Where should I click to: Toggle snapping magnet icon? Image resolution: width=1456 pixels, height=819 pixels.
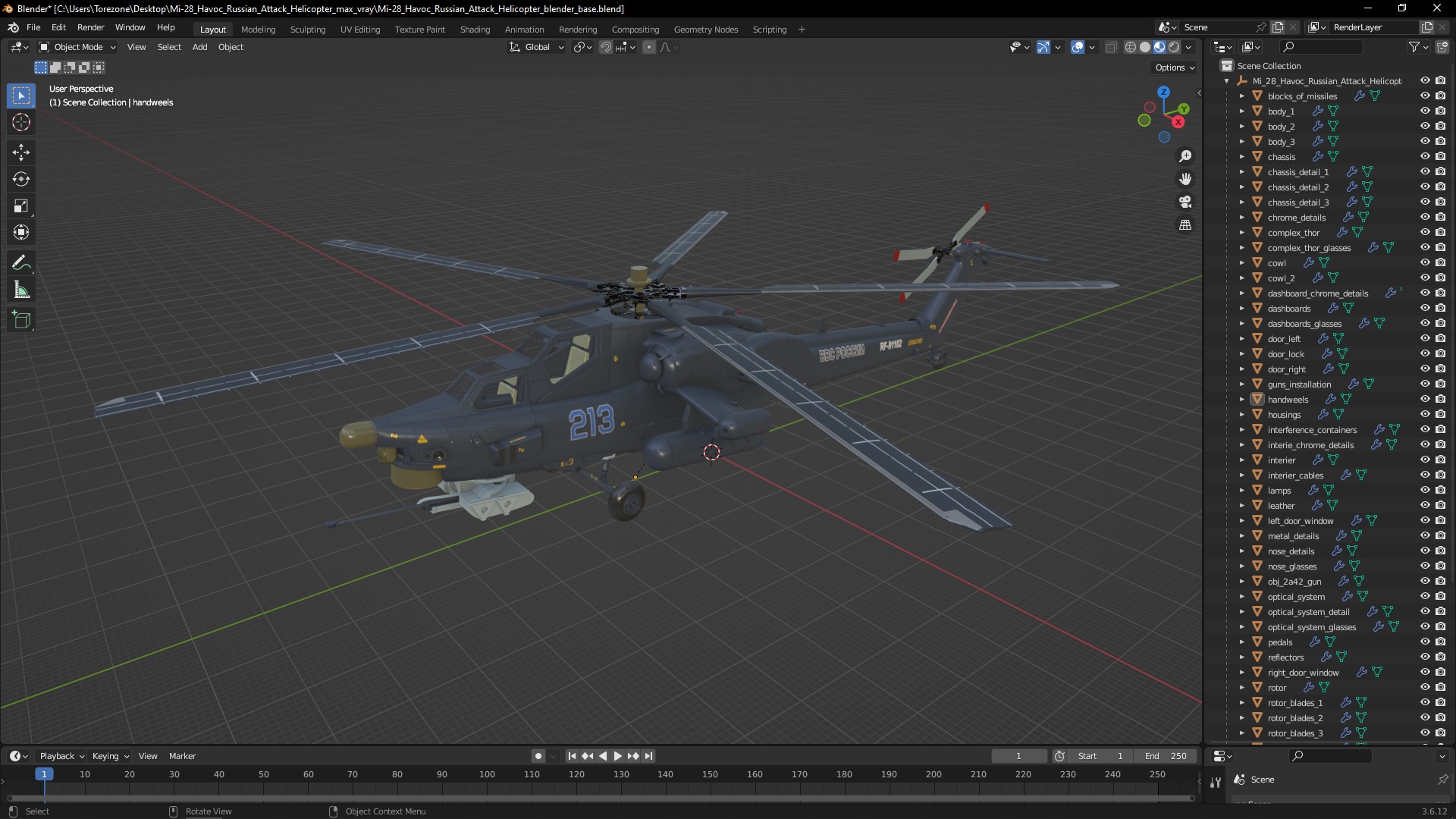(605, 47)
